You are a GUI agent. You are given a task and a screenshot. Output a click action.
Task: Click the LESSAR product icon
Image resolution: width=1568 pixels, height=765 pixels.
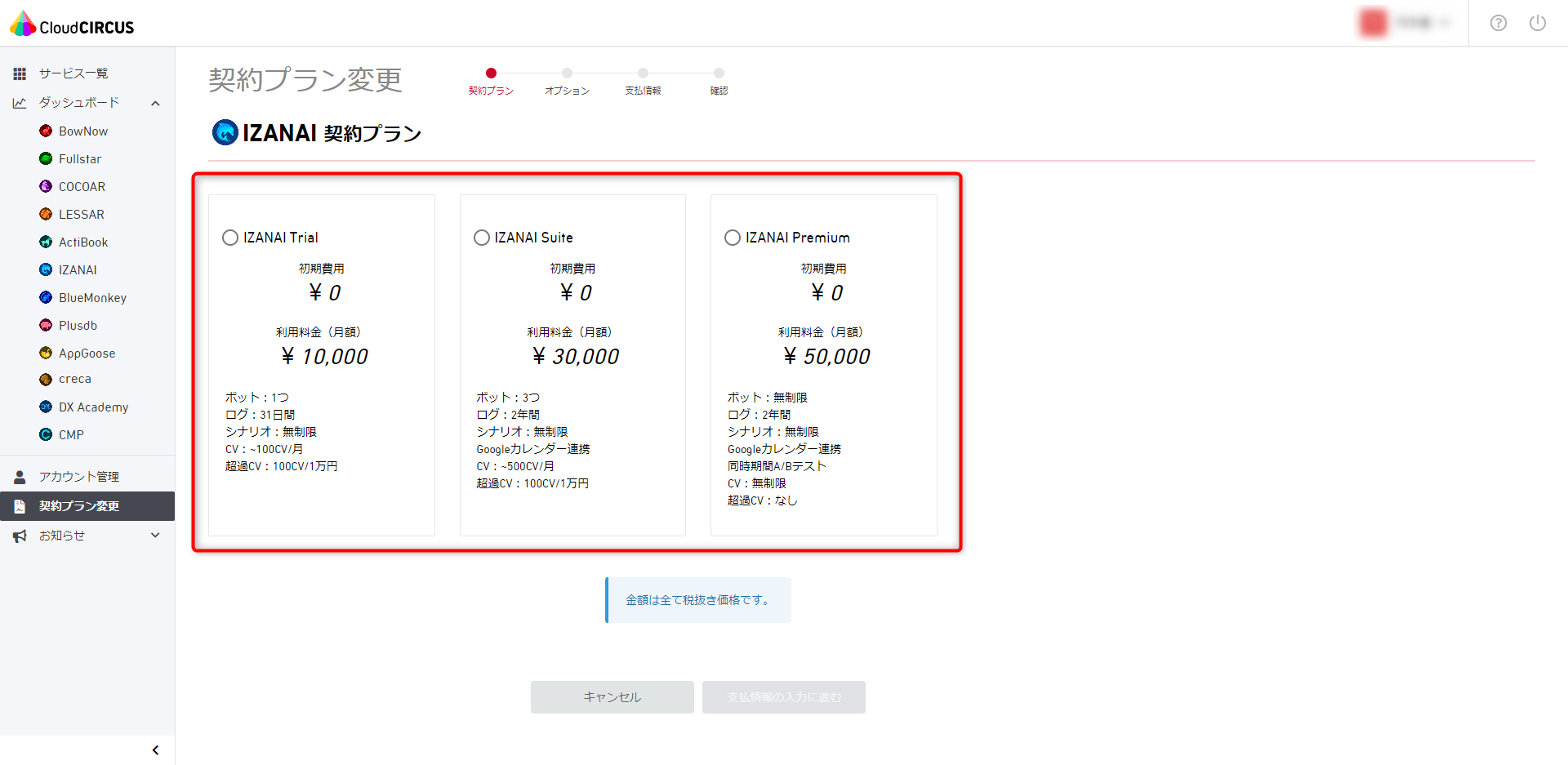(46, 214)
